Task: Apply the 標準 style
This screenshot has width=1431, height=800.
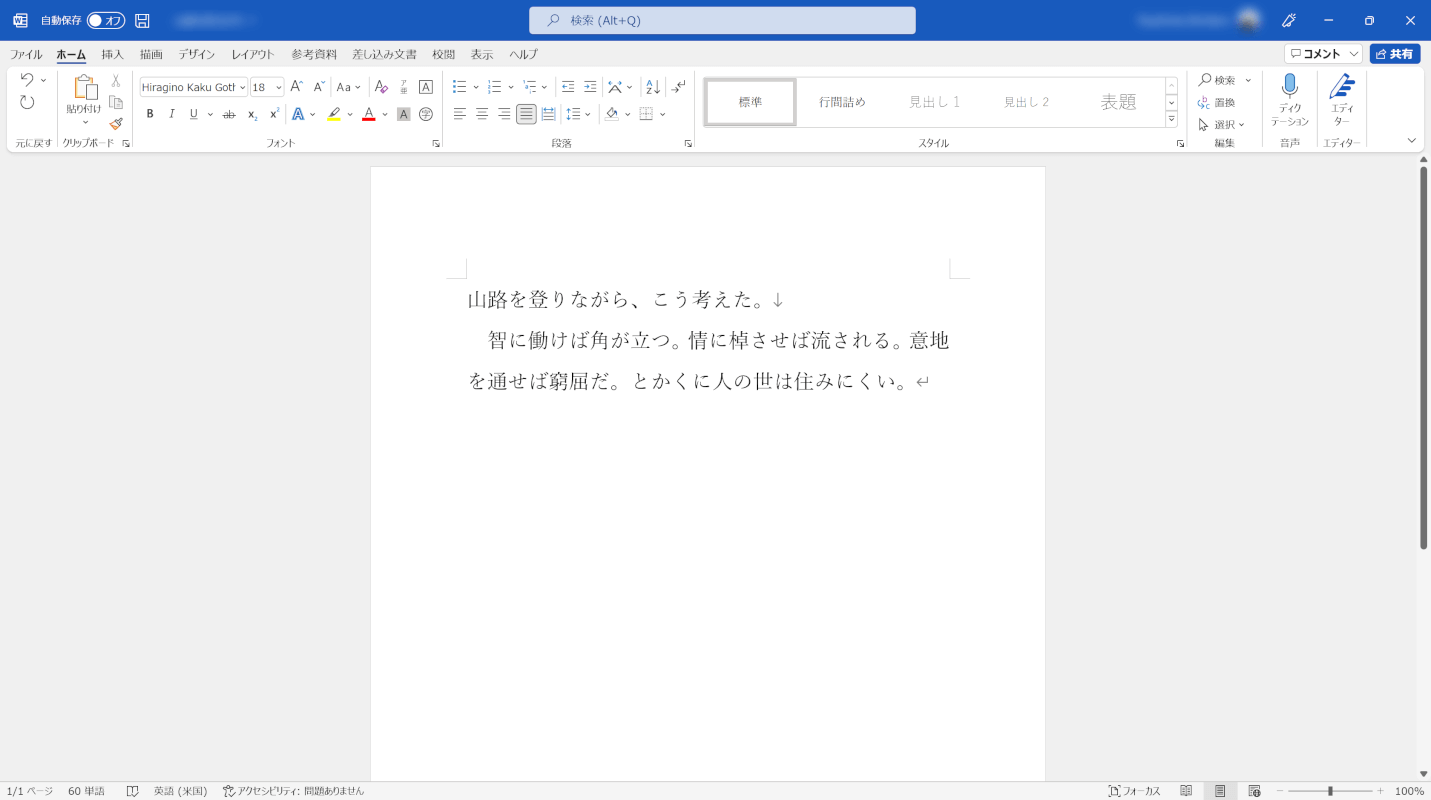Action: click(x=750, y=102)
